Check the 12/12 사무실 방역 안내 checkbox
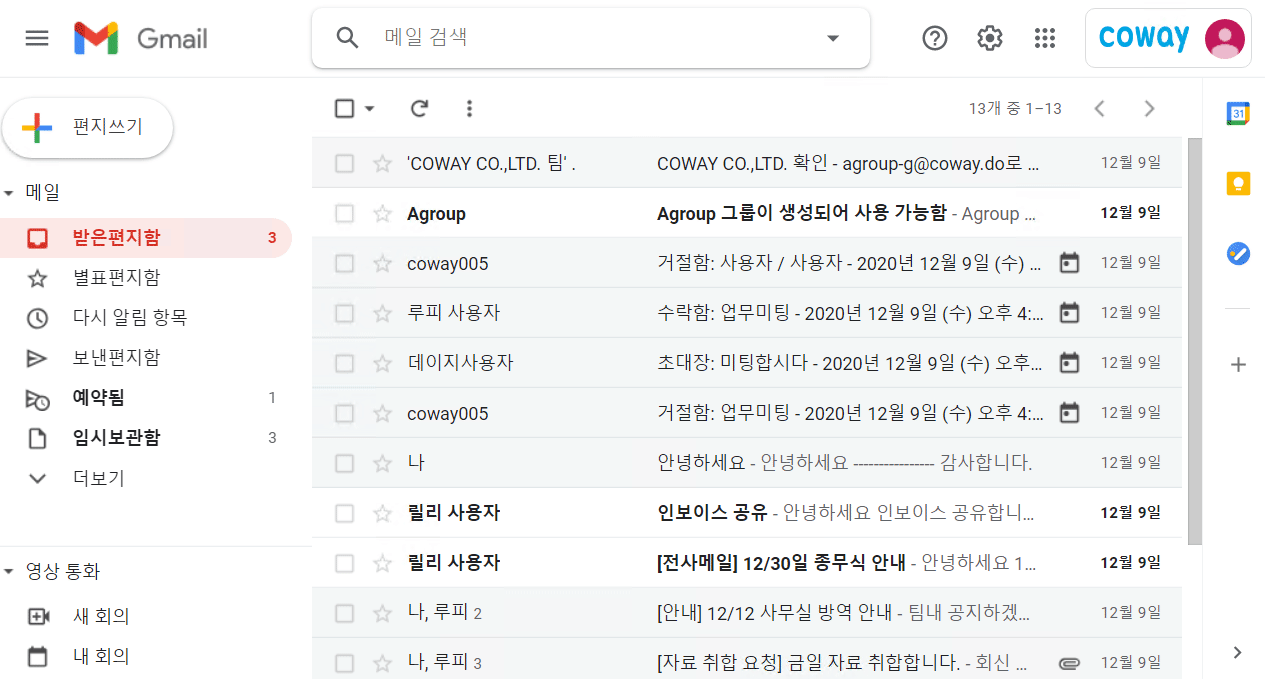This screenshot has height=679, width=1265. pos(344,613)
